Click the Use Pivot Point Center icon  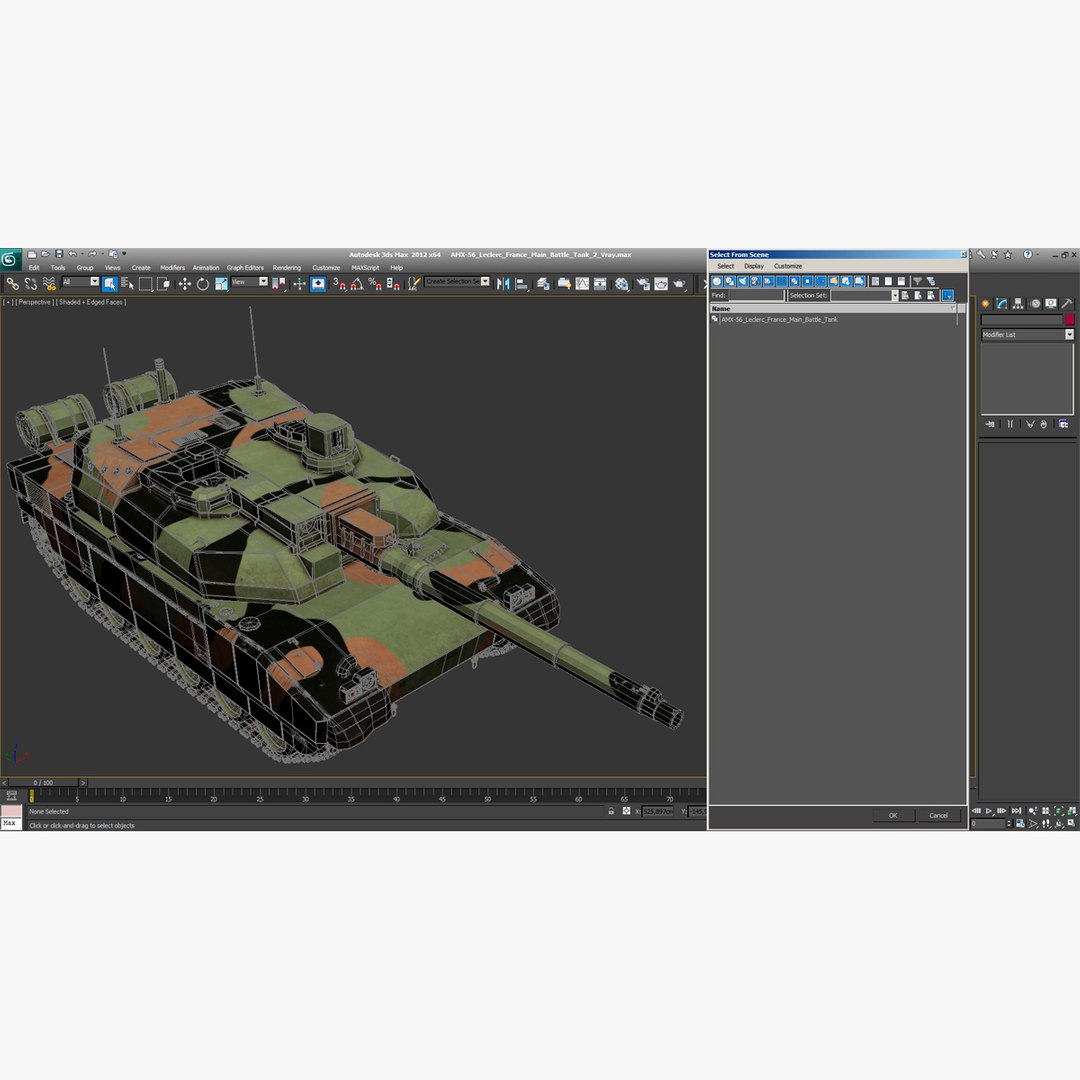pyautogui.click(x=279, y=284)
